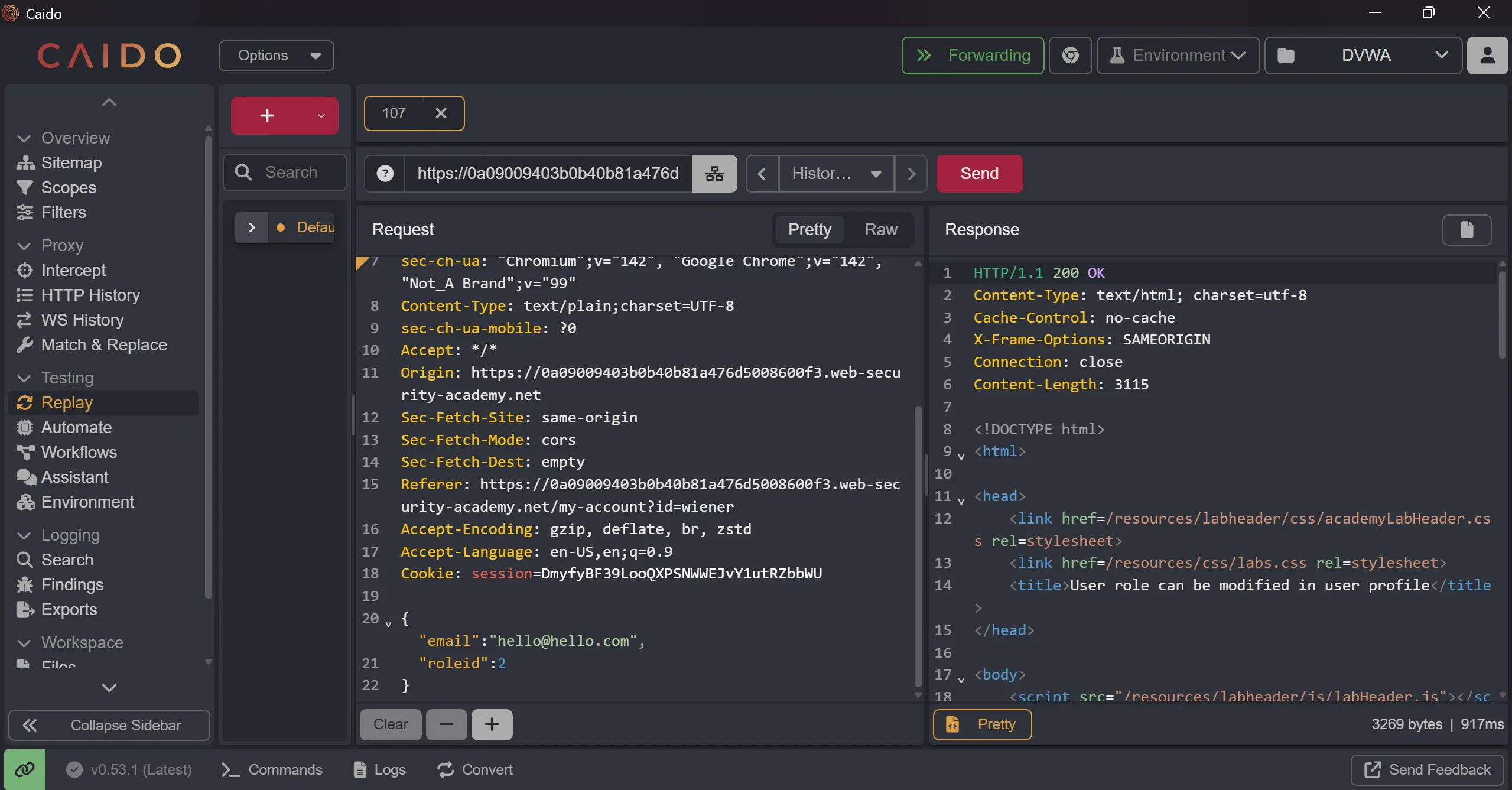Viewport: 1512px width, 790px height.
Task: Click the copy response document icon
Action: point(1467,230)
